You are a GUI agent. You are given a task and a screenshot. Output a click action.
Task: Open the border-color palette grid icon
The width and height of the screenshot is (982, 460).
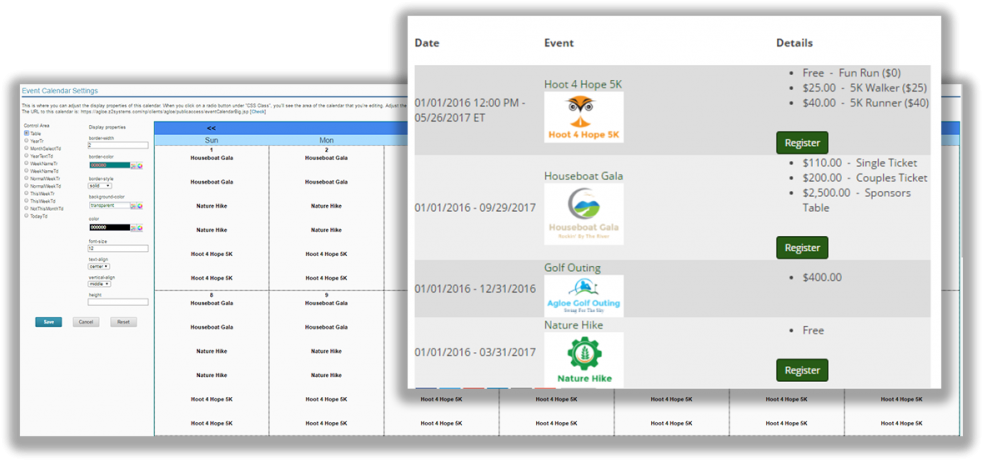(x=133, y=166)
